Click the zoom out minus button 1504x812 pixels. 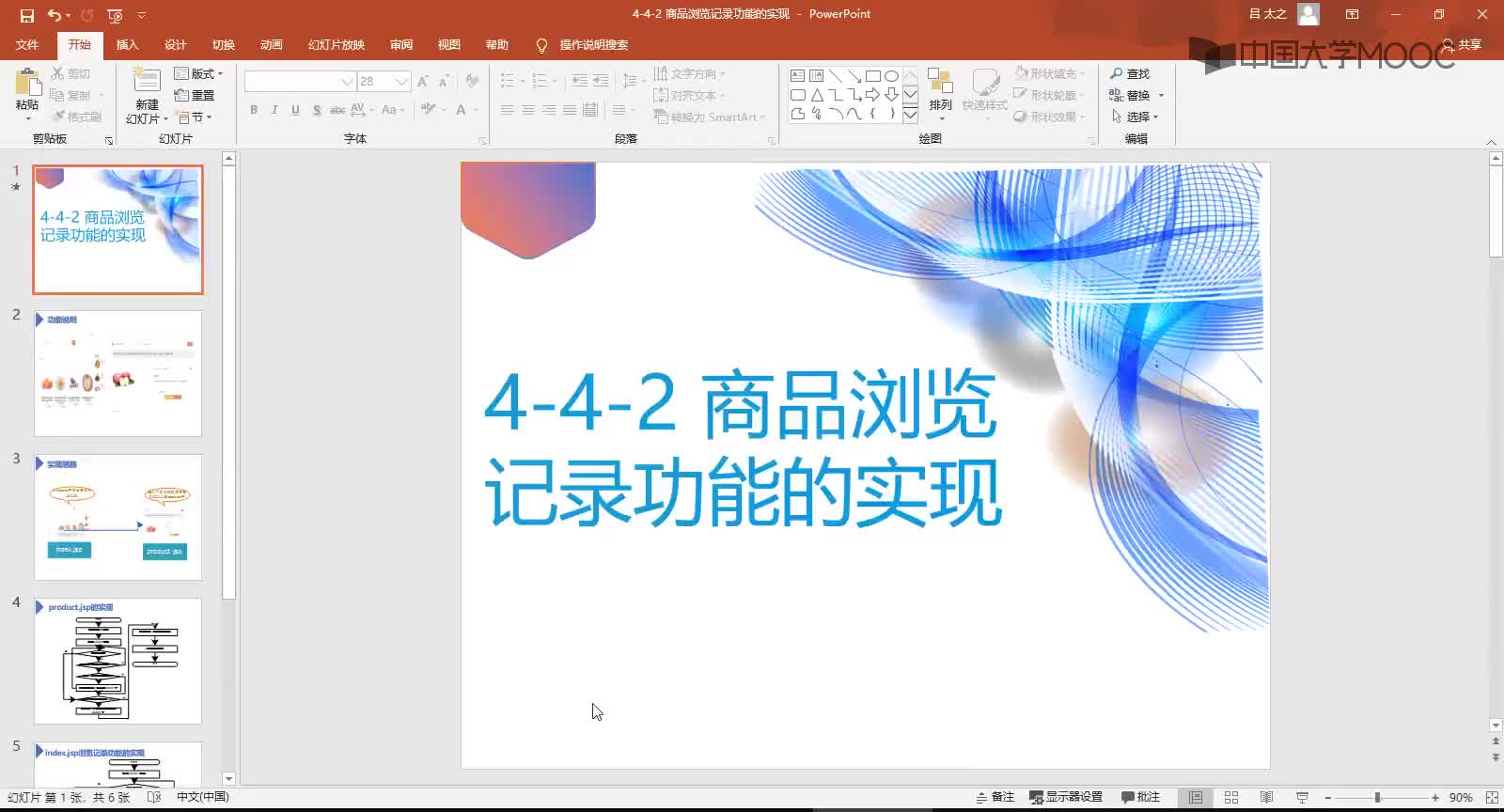1327,797
